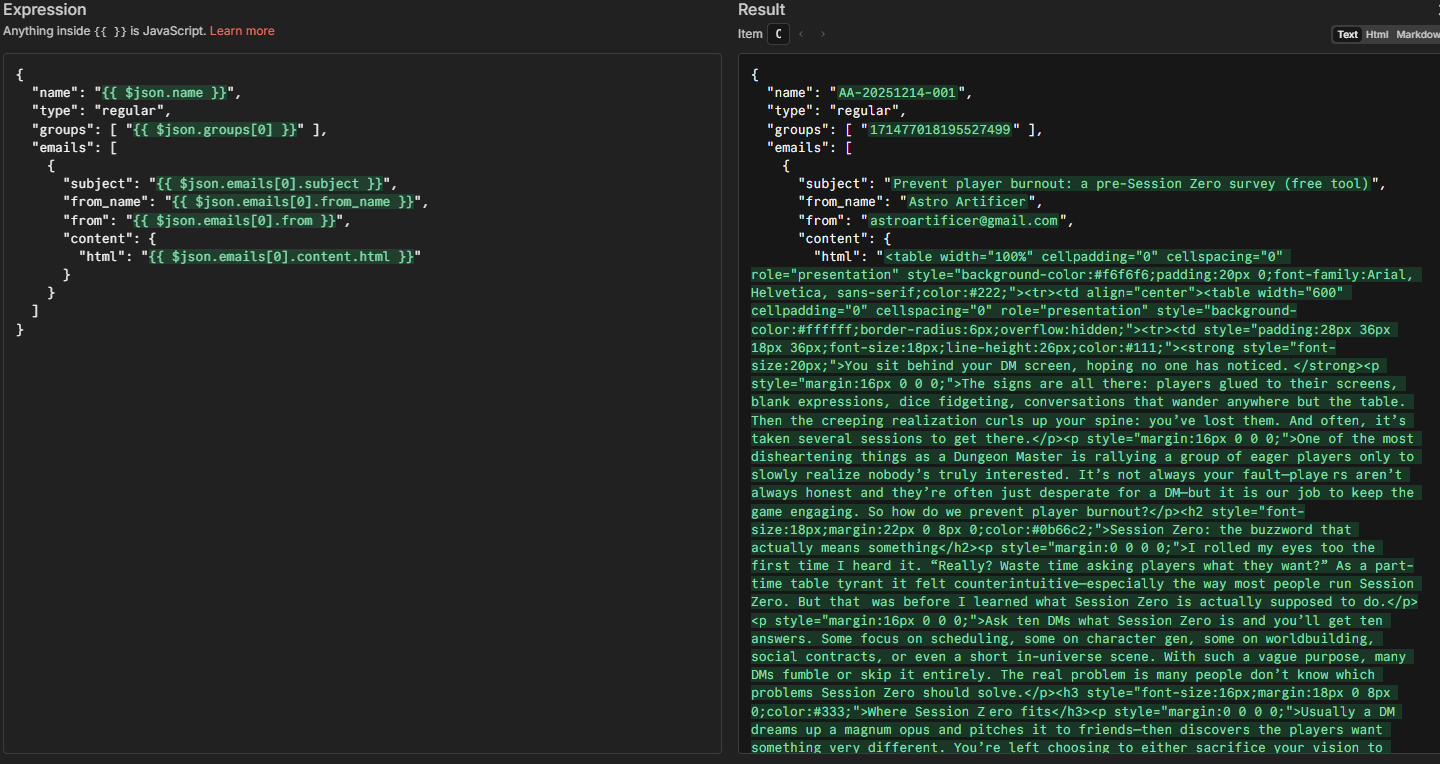Switch result view to Html
The image size is (1440, 764).
point(1377,34)
